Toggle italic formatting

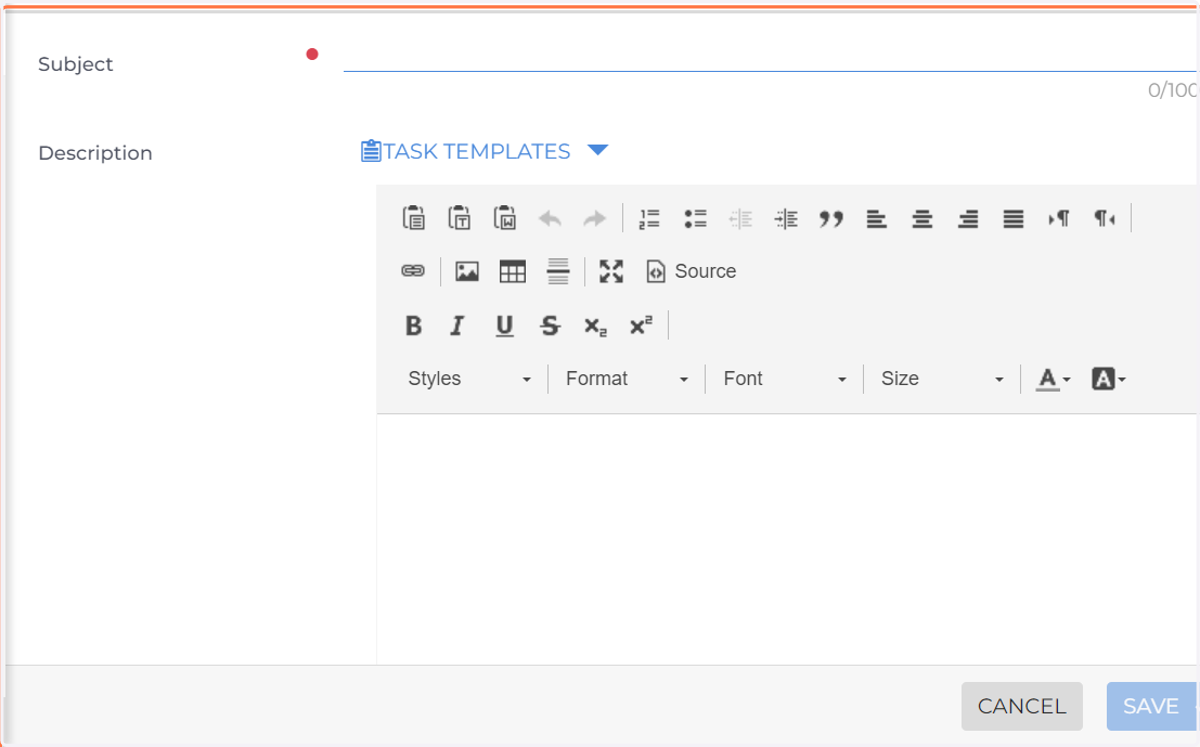point(458,325)
